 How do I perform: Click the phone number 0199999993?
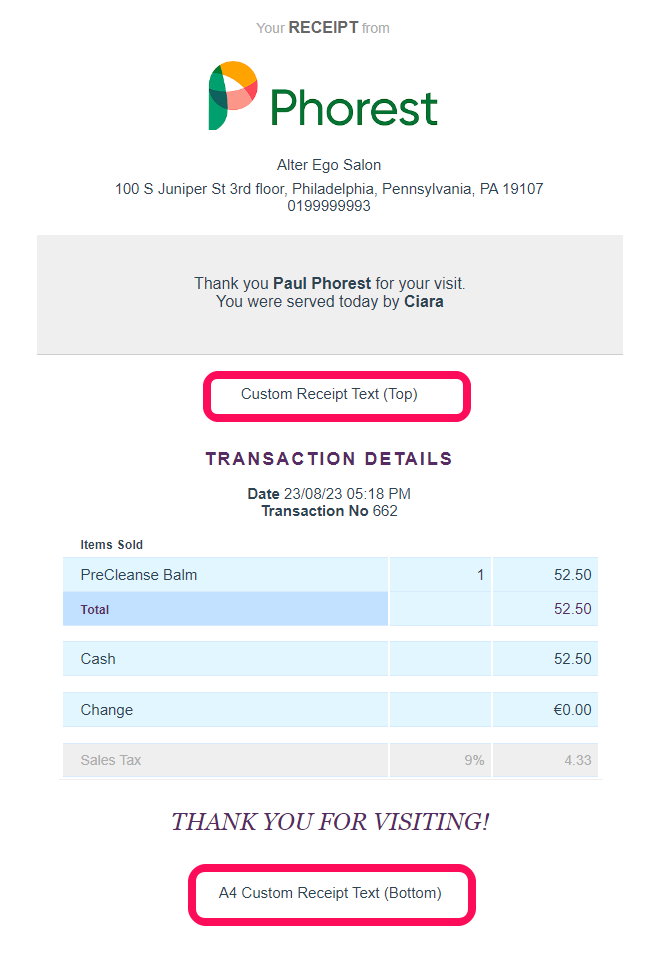329,206
